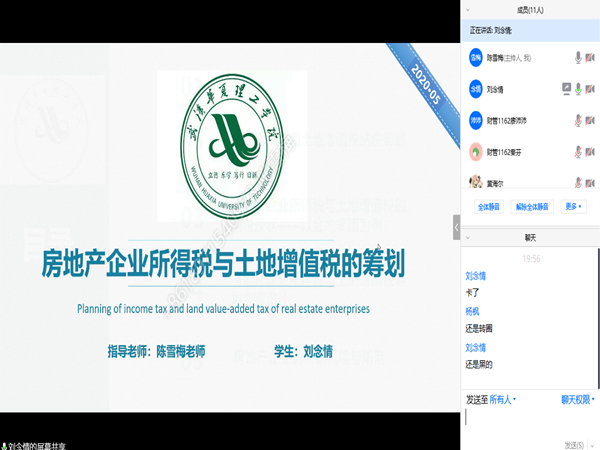Open the 更多 more dropdown

(x=573, y=207)
